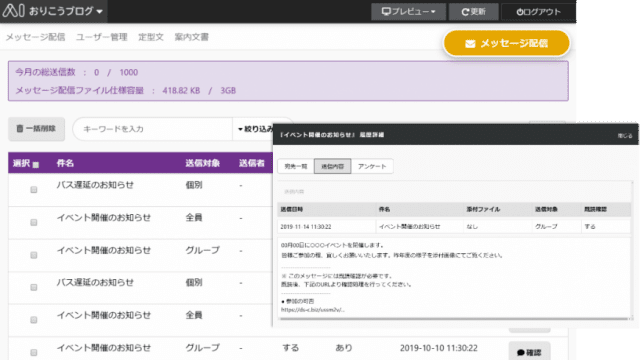640x360 pixels.
Task: Switch to the 送信内容 tab in the detail dialog
Action: pos(333,166)
